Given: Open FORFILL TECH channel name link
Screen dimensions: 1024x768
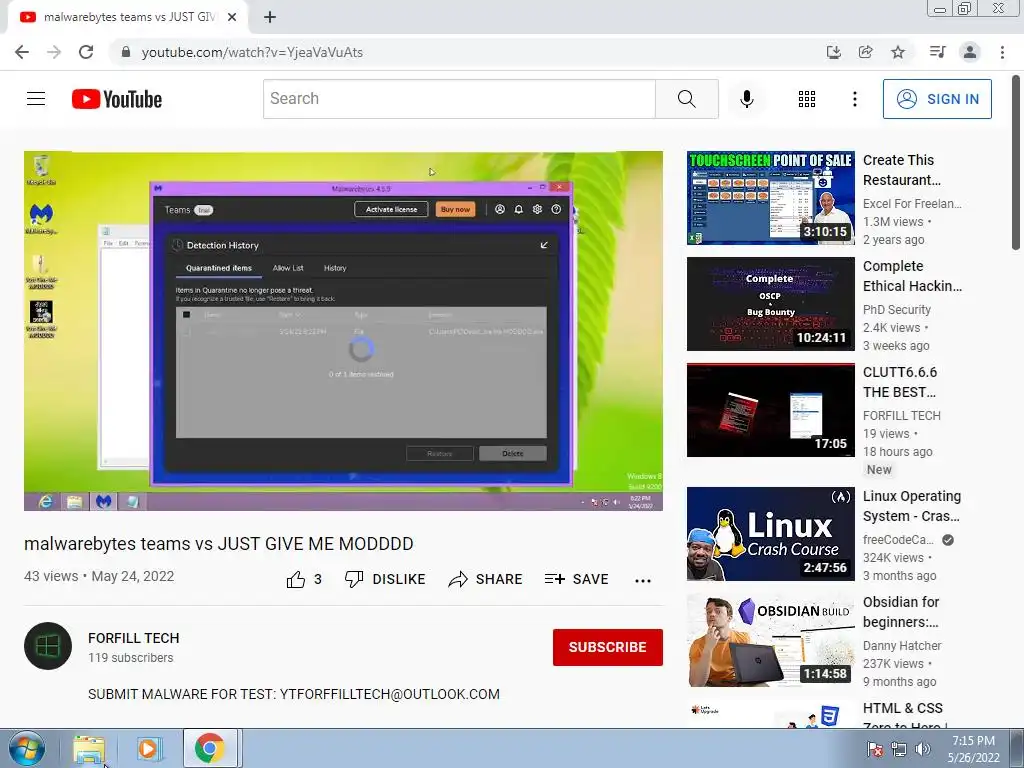Looking at the screenshot, I should (x=133, y=638).
